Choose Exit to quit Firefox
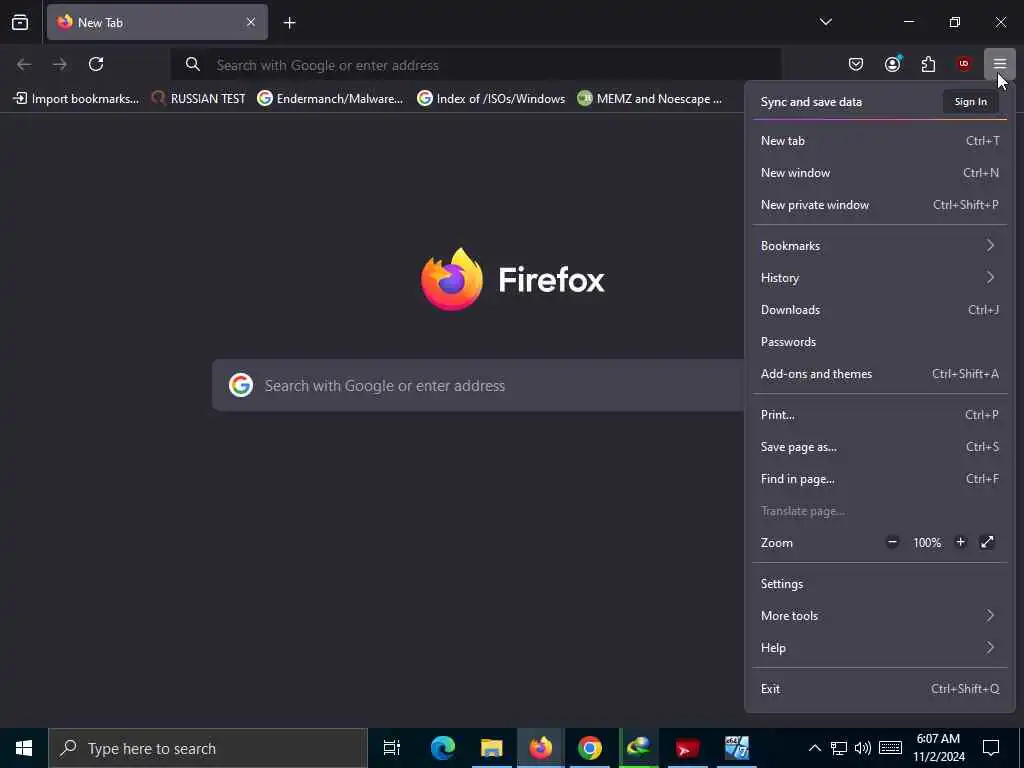 pos(880,689)
